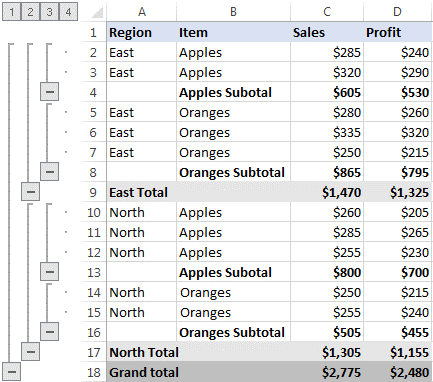The height and width of the screenshot is (382, 433).
Task: Select the Grand total cell
Action: [142, 372]
